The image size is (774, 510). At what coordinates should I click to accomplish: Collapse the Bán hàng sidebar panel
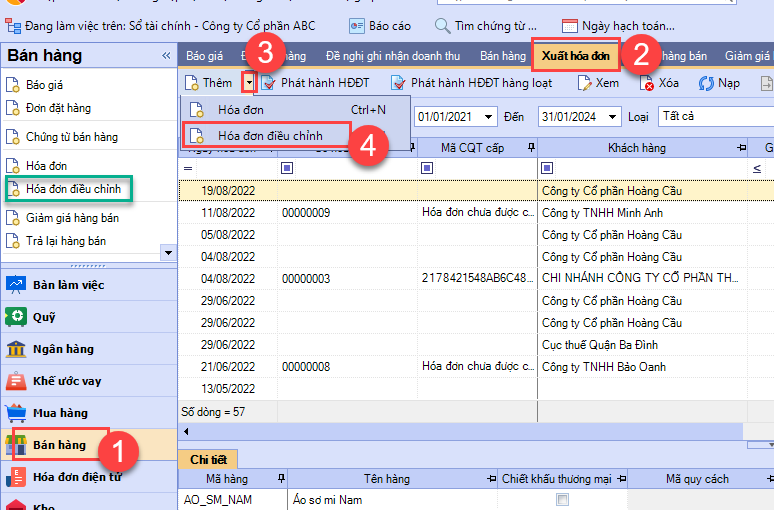[166, 56]
